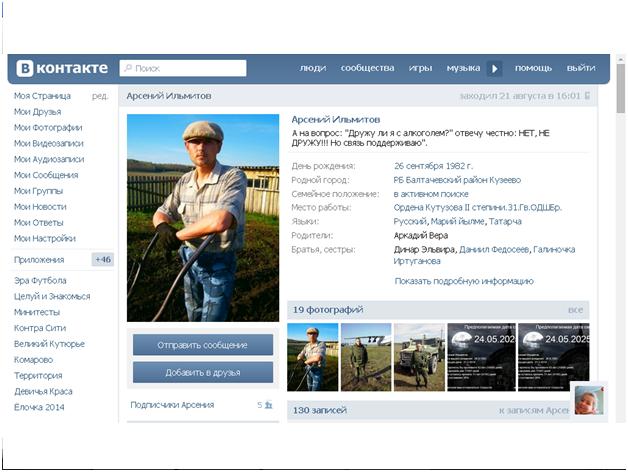Open the 19 фотографий header
628x472 pixels.
pos(328,310)
